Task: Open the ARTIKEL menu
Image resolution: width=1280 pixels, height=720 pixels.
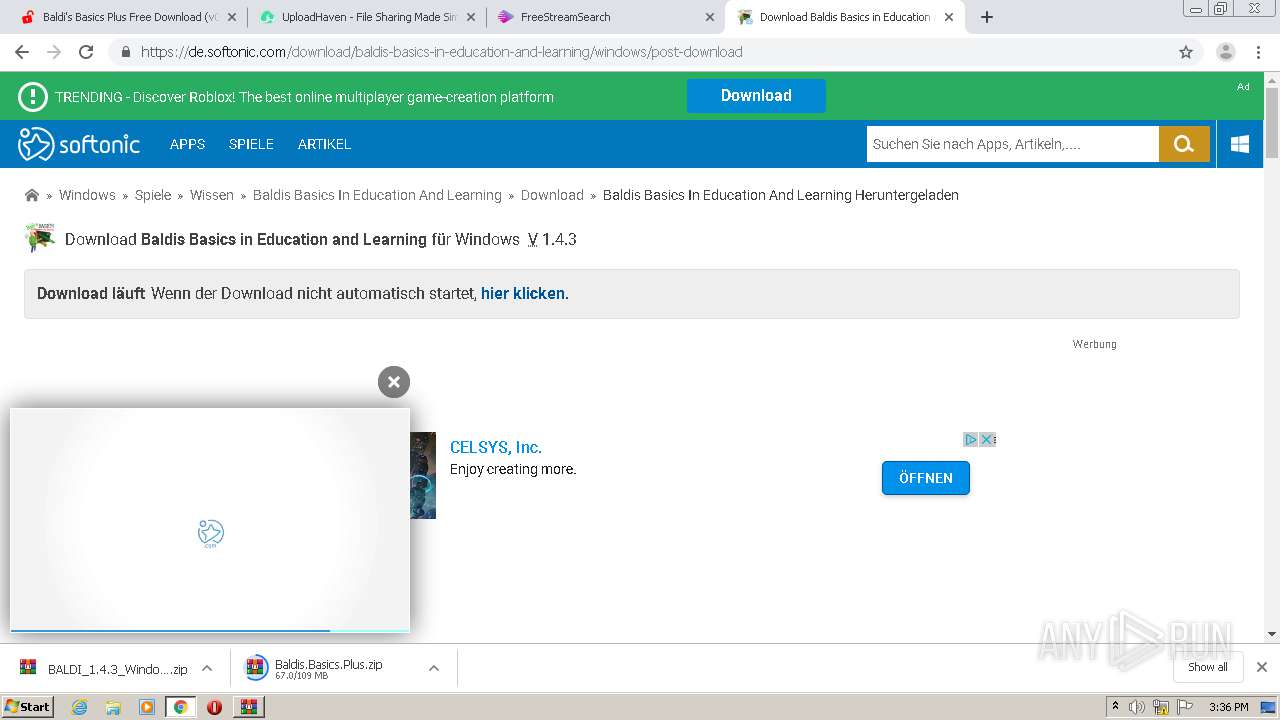Action: pos(324,144)
